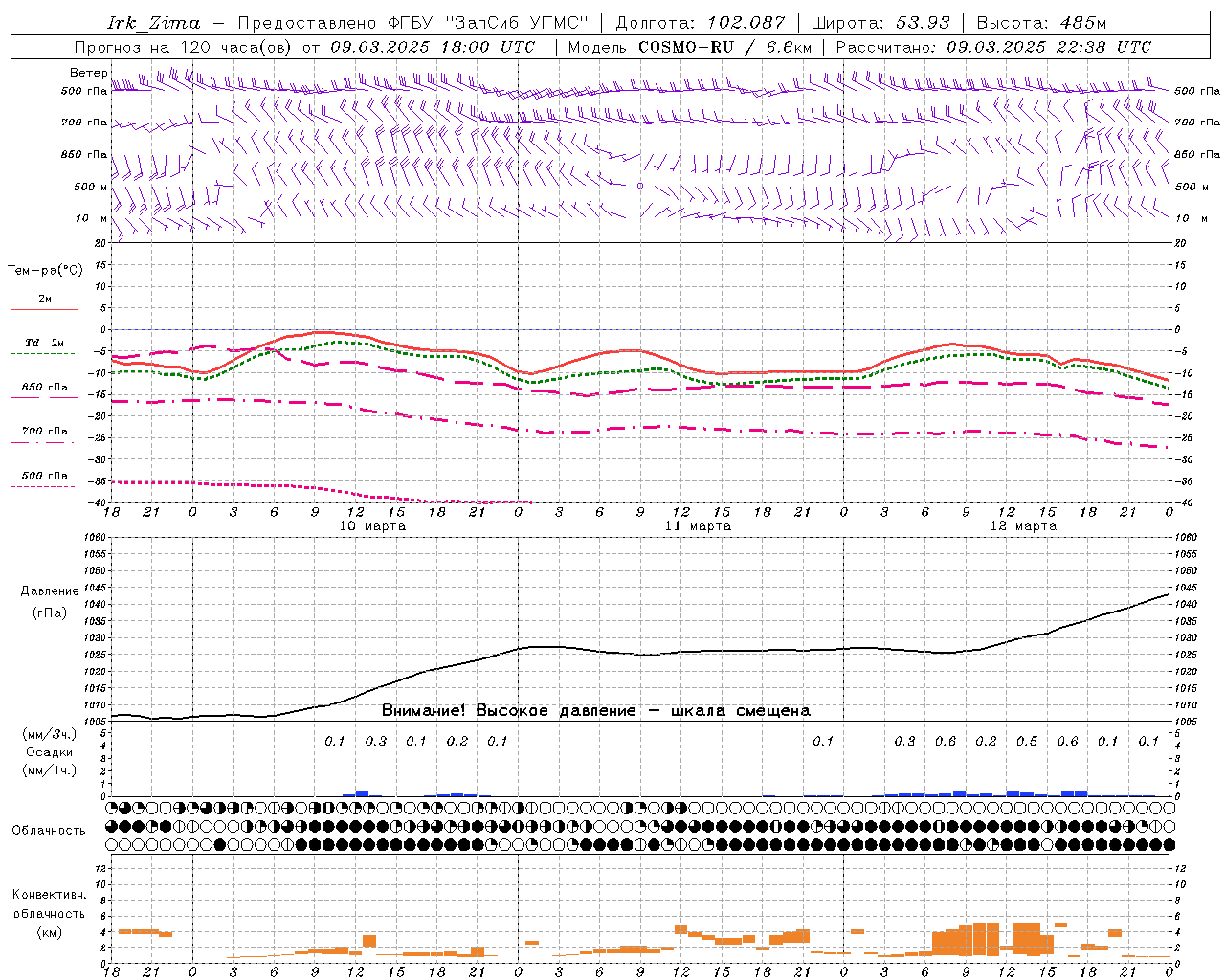Click the '10 марта' date label

click(x=372, y=526)
